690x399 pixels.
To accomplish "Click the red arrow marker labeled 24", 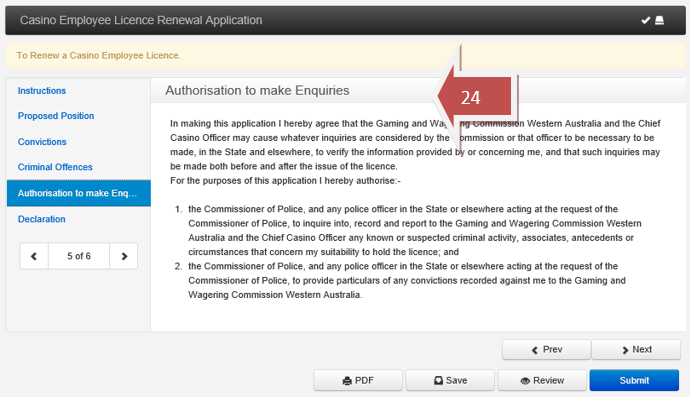I will [x=475, y=97].
